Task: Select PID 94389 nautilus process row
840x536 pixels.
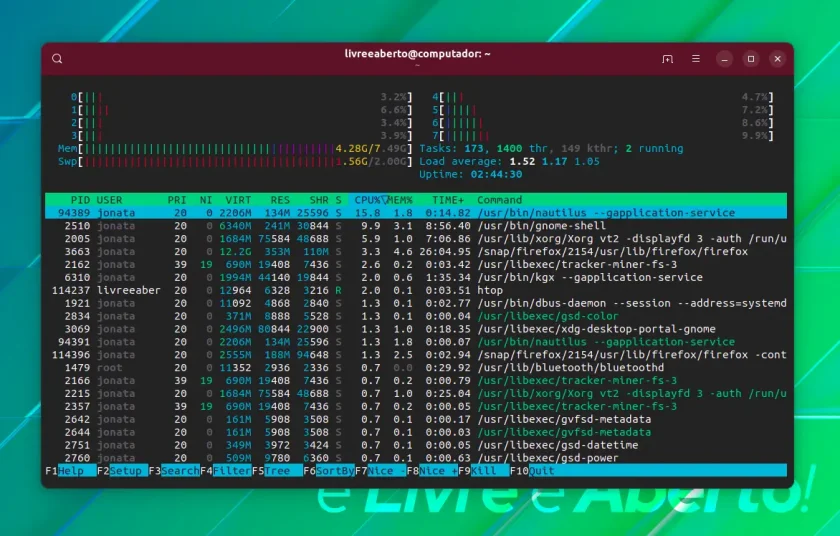Action: tap(416, 213)
